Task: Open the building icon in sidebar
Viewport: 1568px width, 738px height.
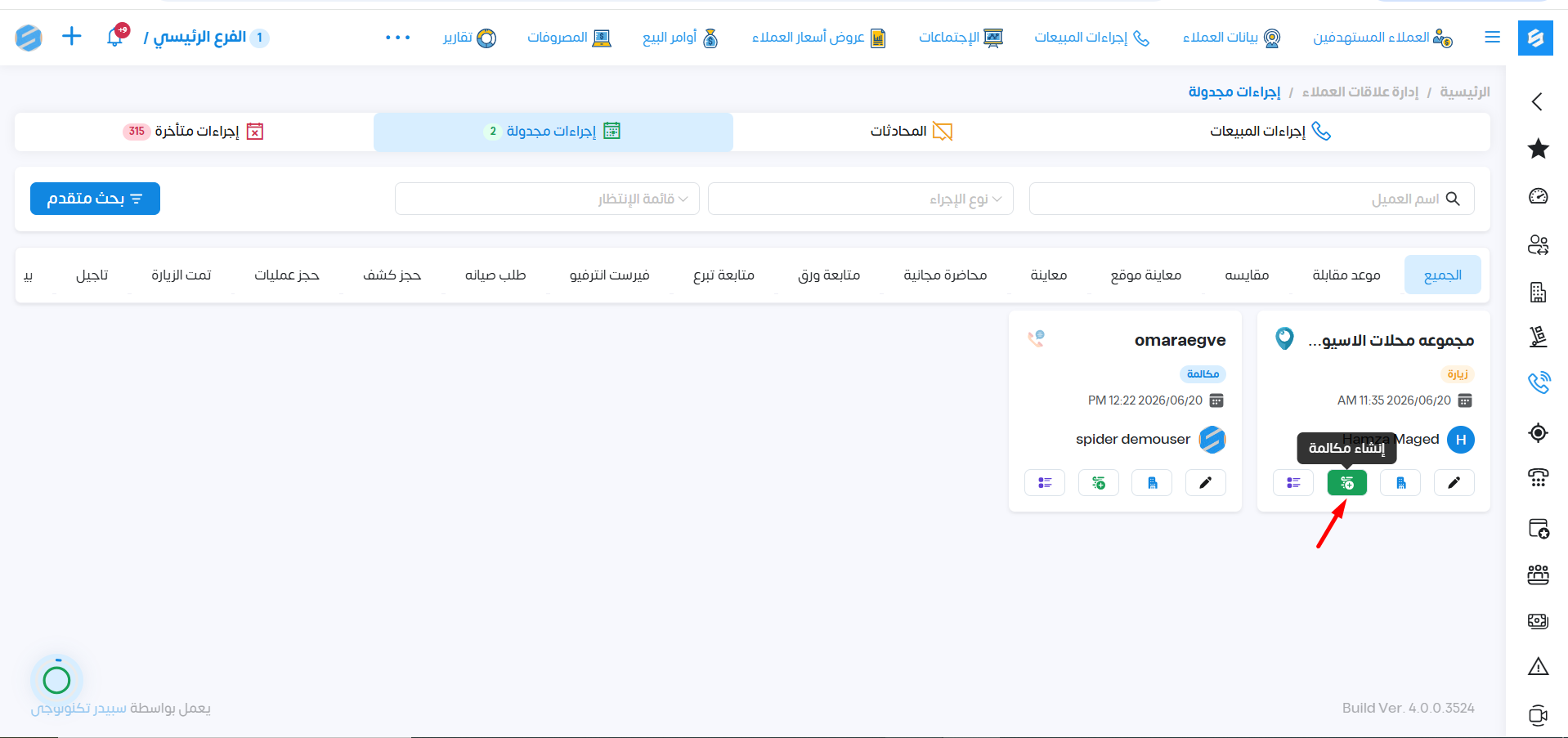Action: click(1538, 292)
